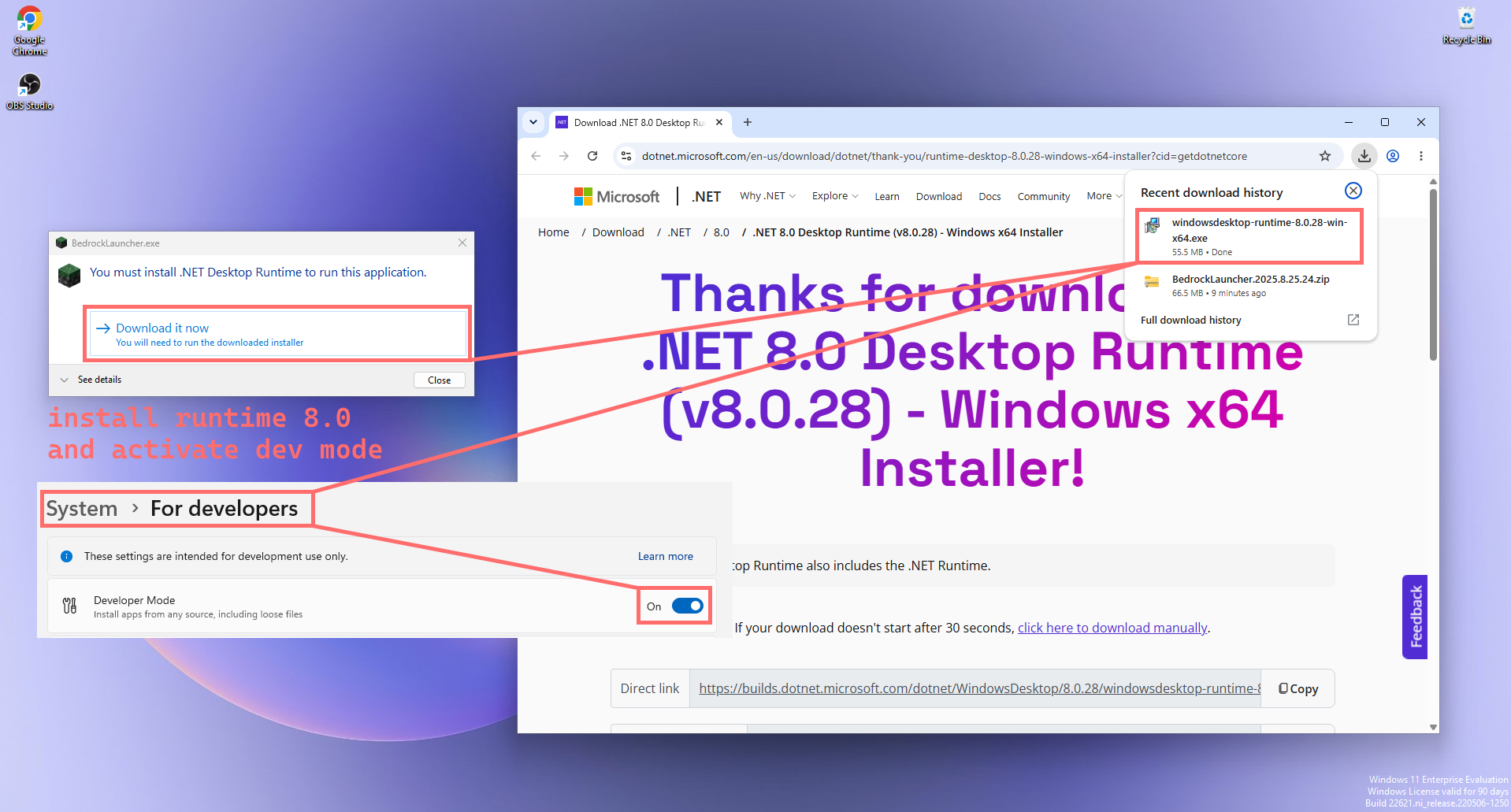
Task: Open the Download nav item
Action: point(939,197)
